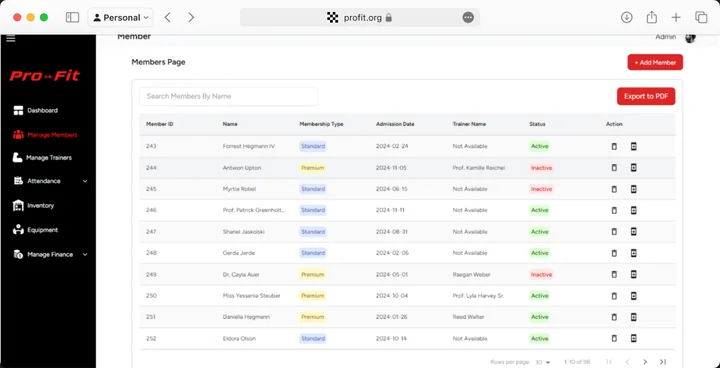Click the profit.org address bar

click(360, 17)
